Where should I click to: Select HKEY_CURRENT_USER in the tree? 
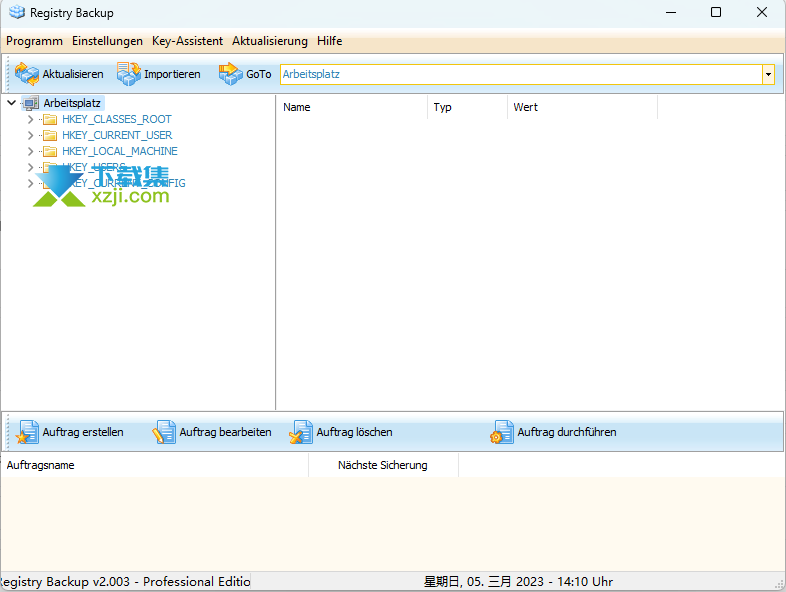point(117,135)
